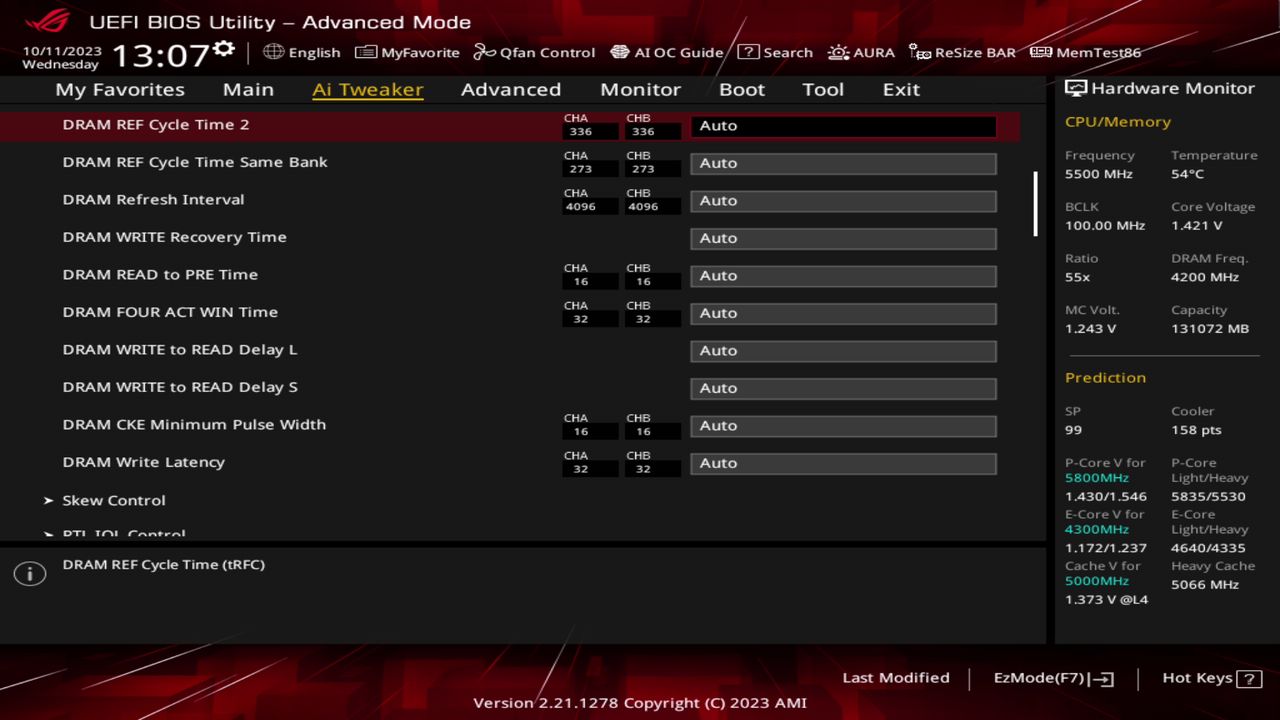This screenshot has height=720, width=1280.
Task: Click the Search question-mark icon
Action: (748, 52)
